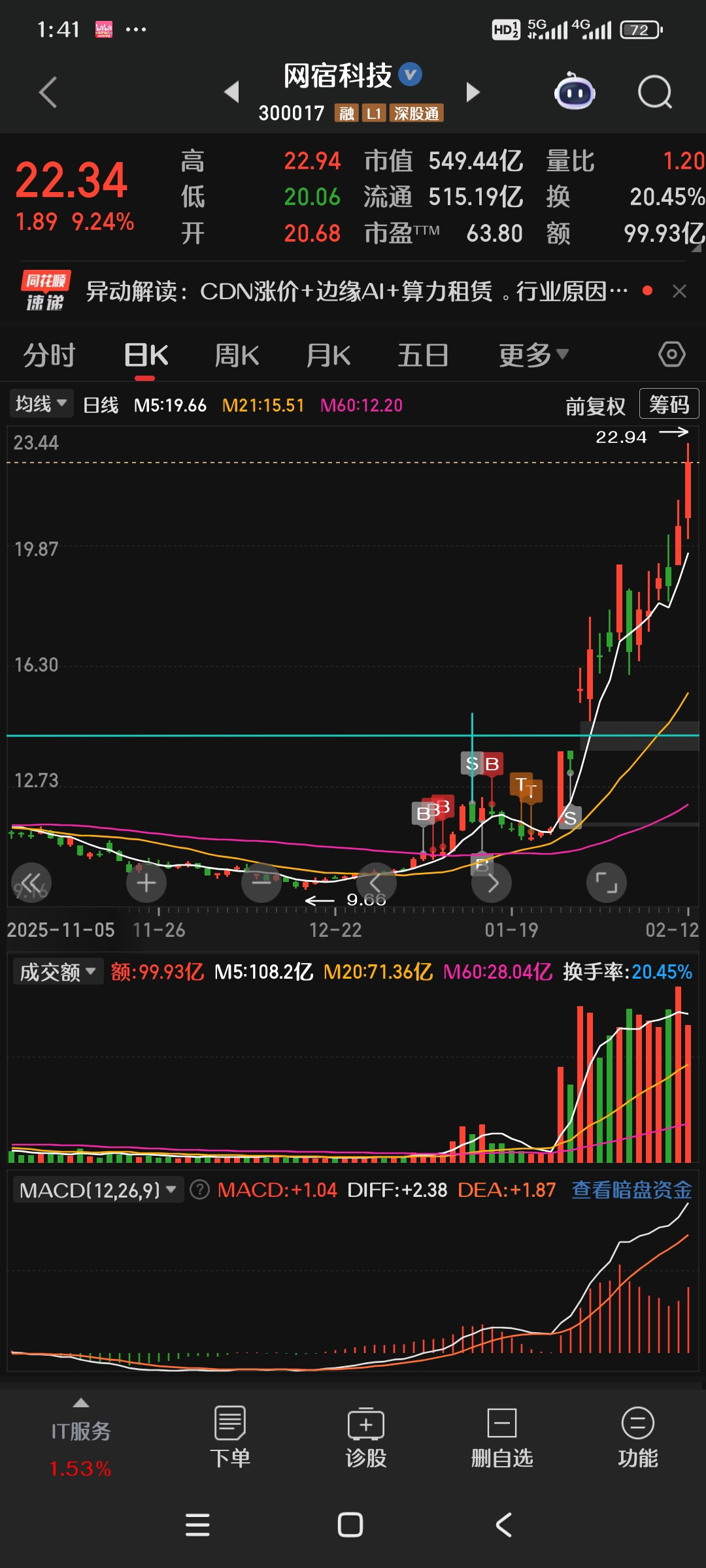The image size is (706, 1568).
Task: Jump to earliest data with double-left arrows
Action: 31,883
